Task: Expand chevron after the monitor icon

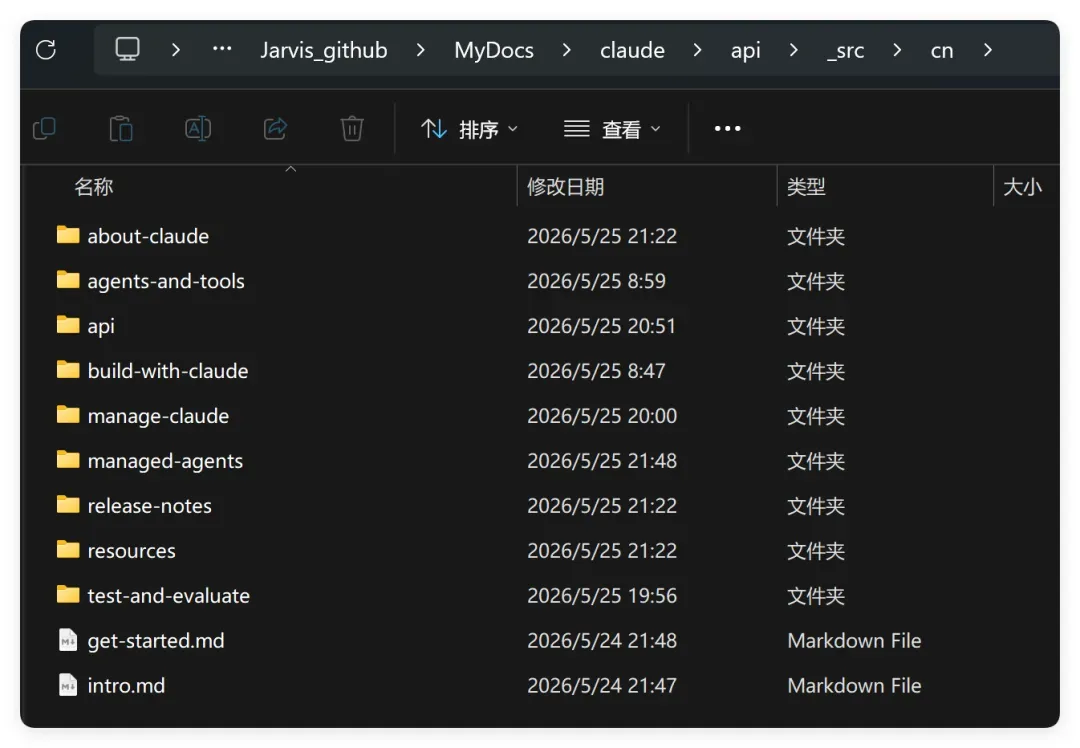Action: 176,50
